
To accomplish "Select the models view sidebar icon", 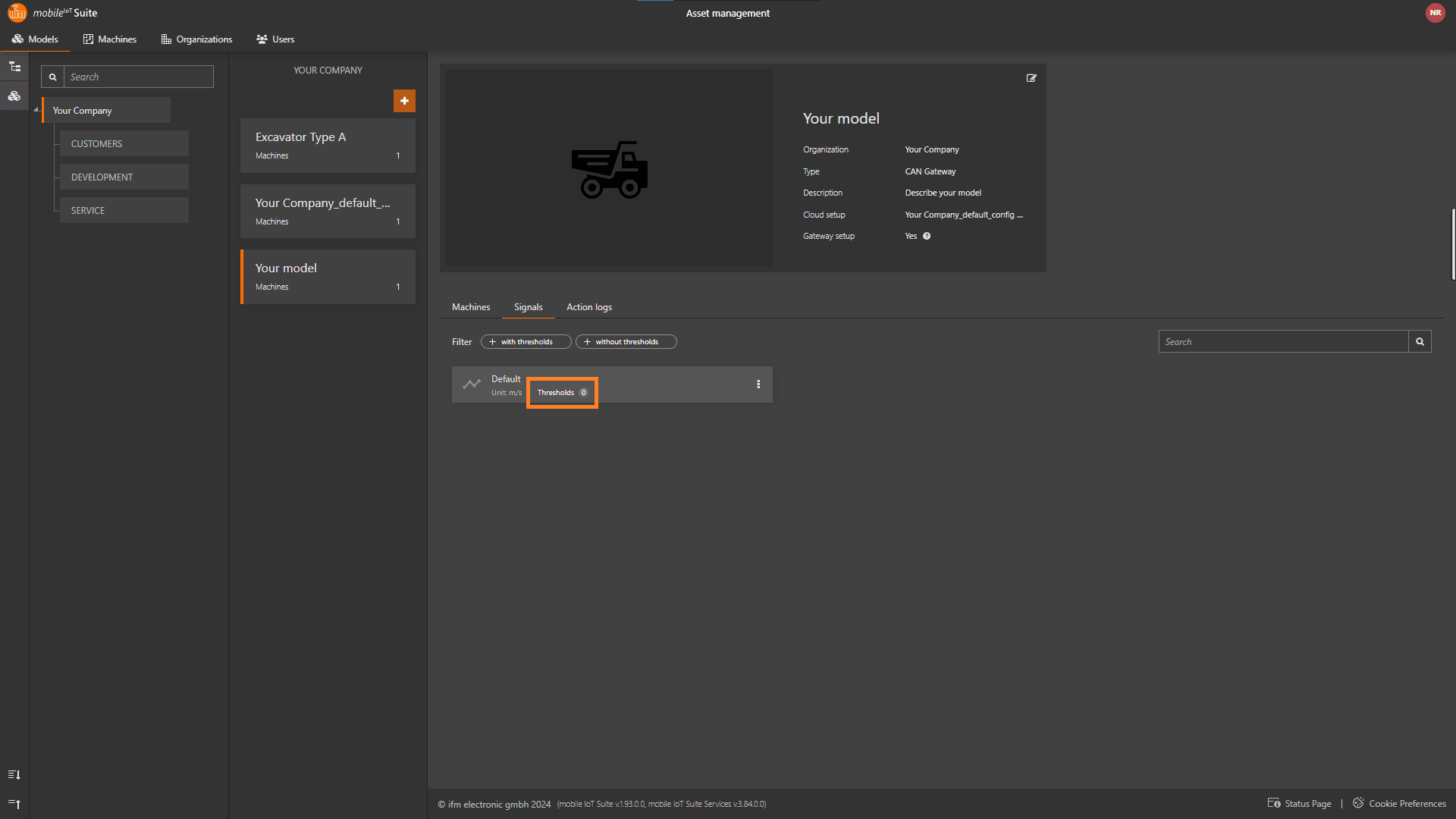I will [14, 96].
